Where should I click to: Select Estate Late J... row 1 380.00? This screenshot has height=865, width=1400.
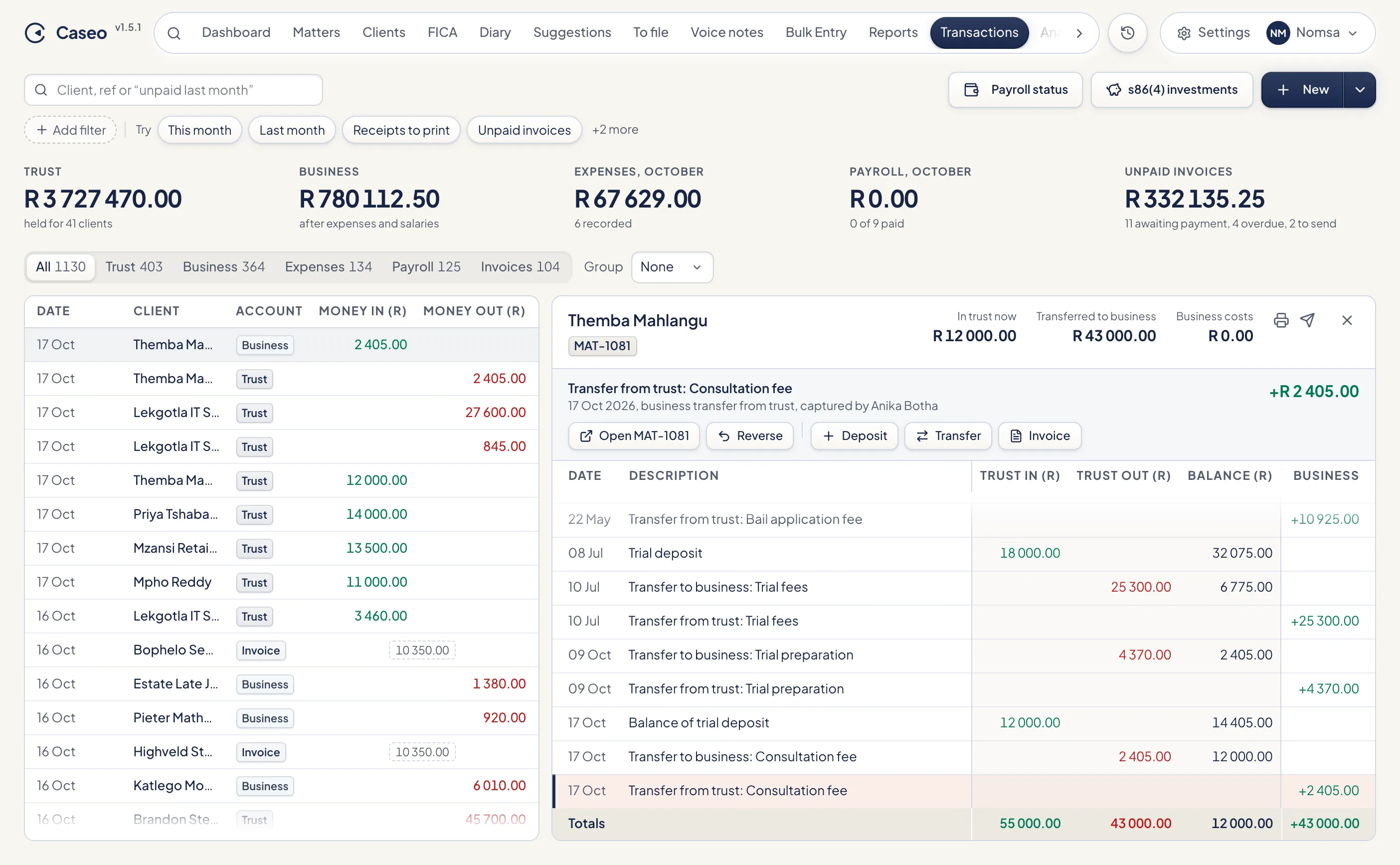click(281, 683)
